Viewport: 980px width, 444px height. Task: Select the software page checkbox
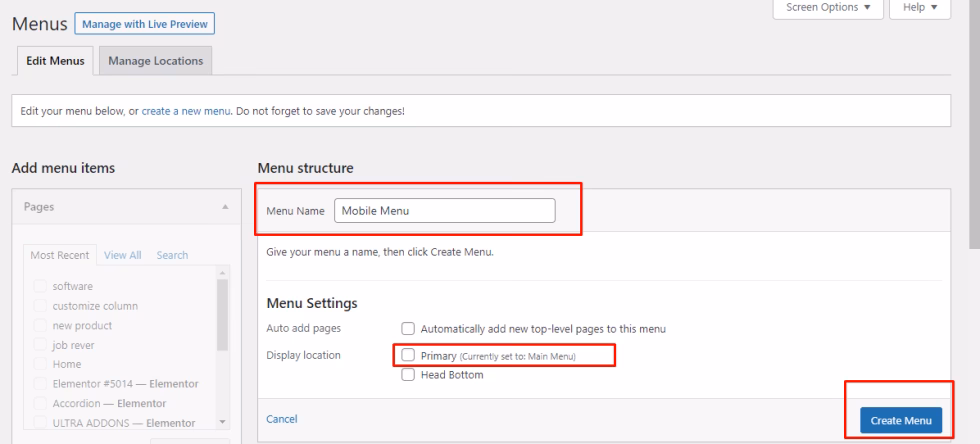41,286
